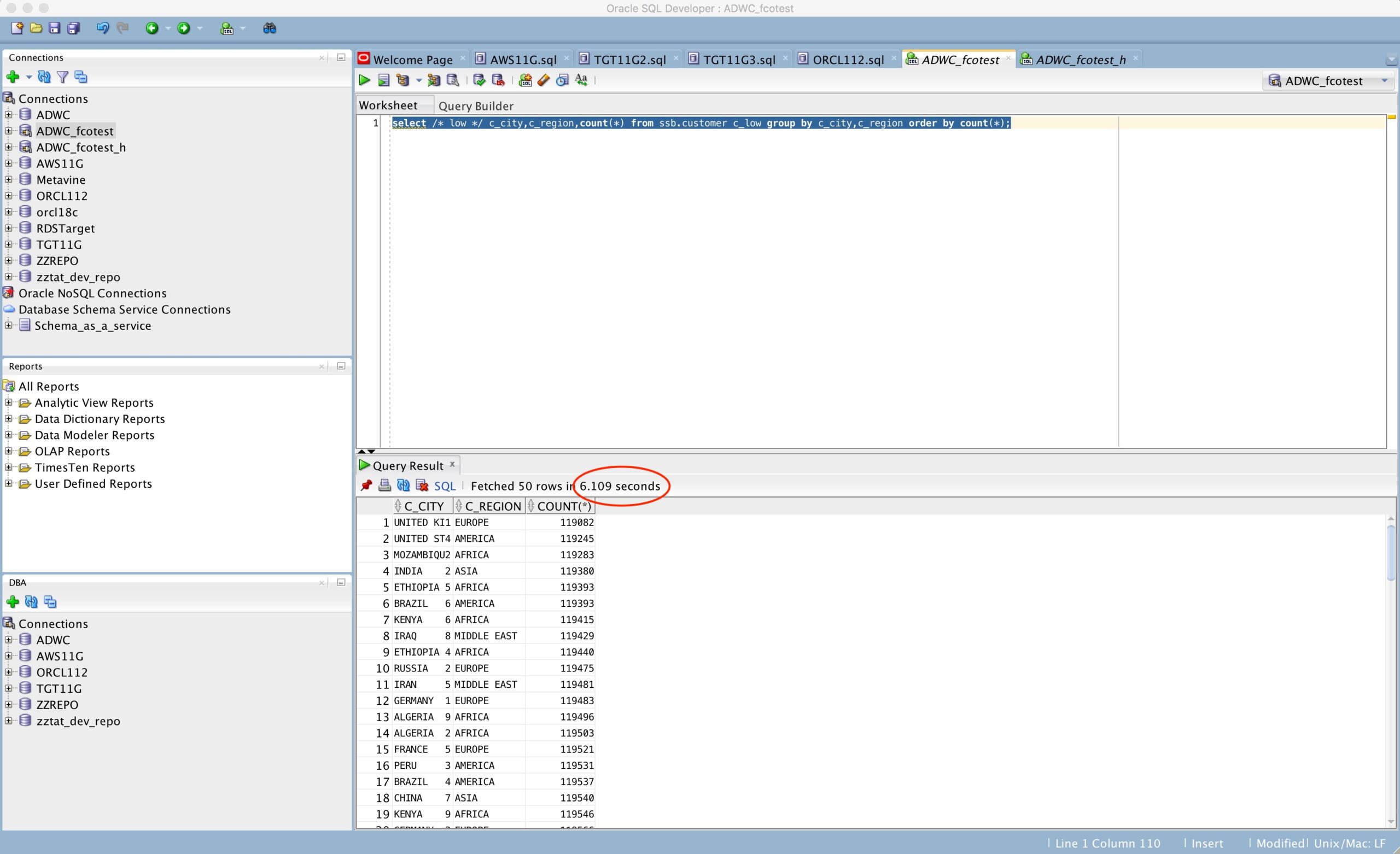Open the ADWC_fcotest connection dropdown
This screenshot has width=1400, height=854.
pyautogui.click(x=1385, y=81)
